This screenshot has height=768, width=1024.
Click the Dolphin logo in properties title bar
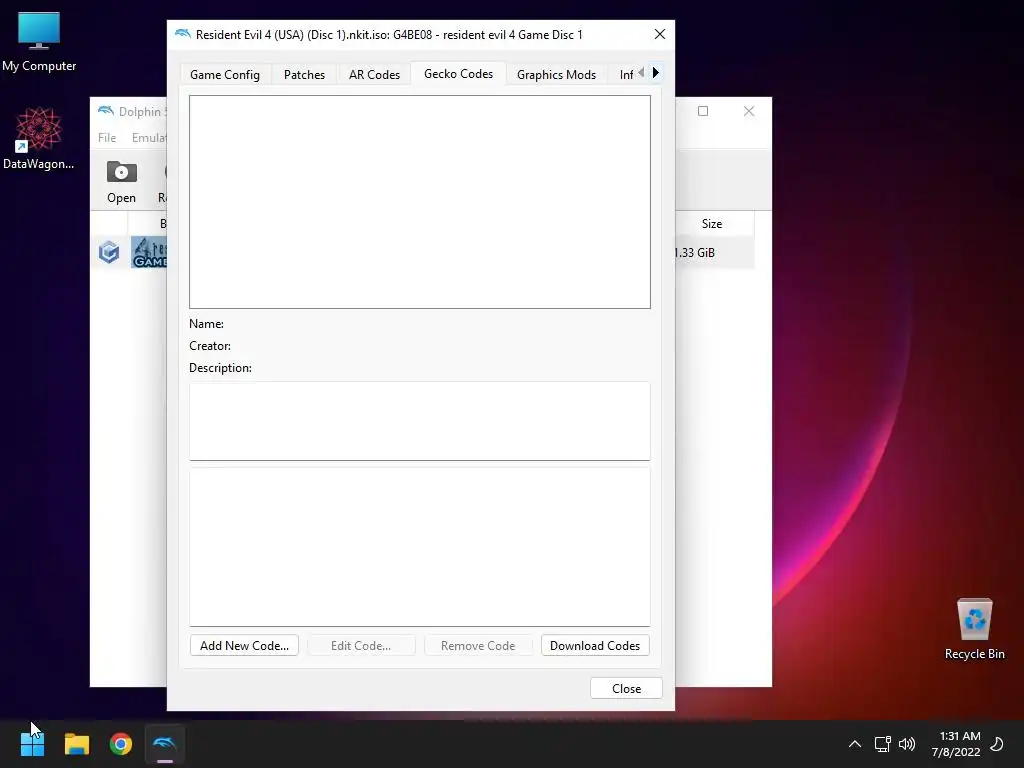point(182,34)
